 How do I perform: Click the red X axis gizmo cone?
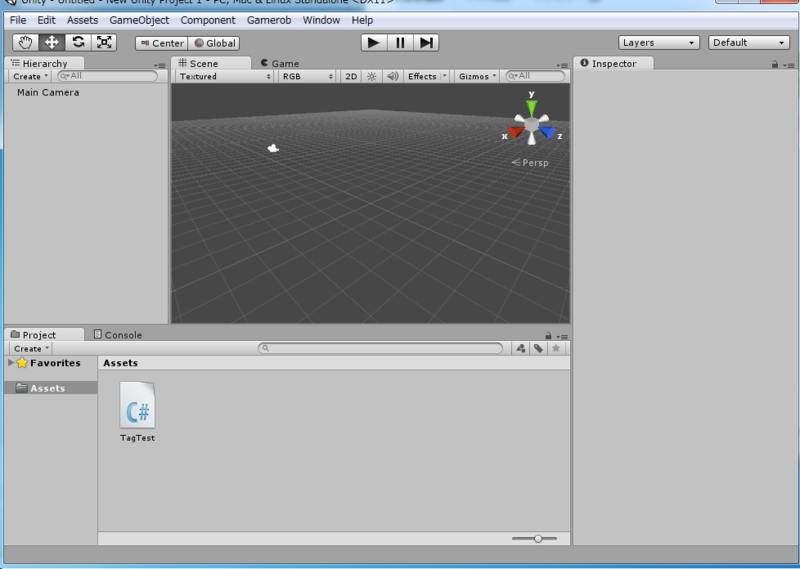tap(516, 132)
